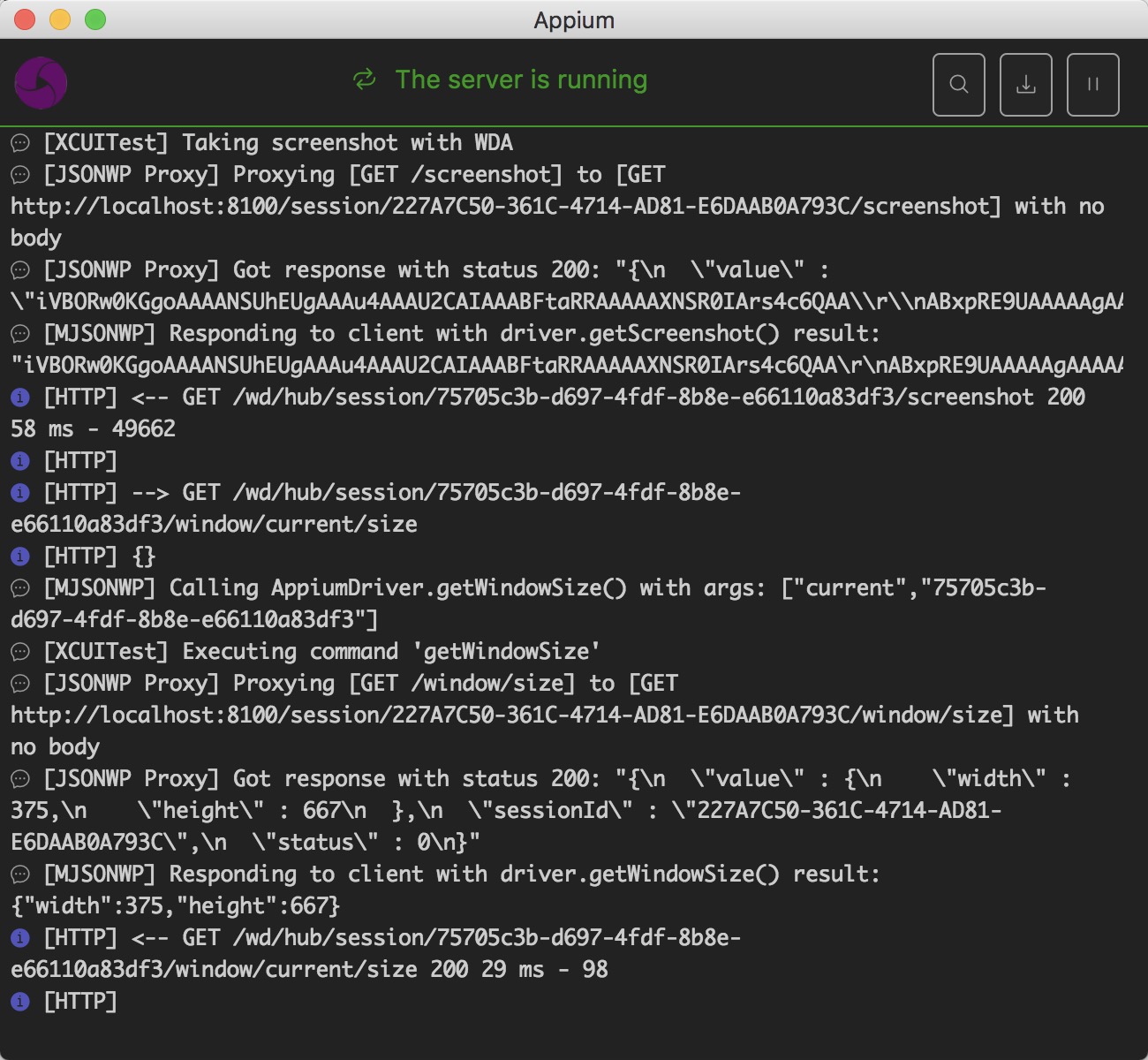
Task: Click the speech bubble beside getWindowSize MJSONWP line
Action: tap(19, 873)
